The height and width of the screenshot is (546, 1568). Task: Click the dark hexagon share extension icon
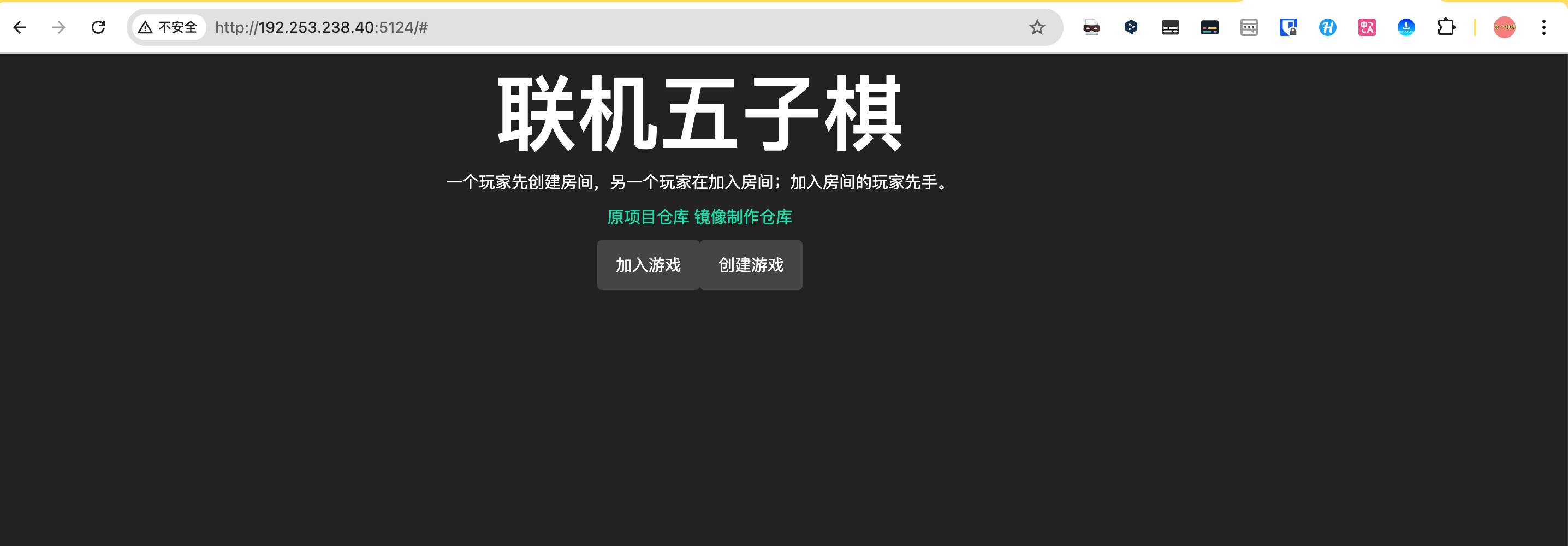[1131, 27]
